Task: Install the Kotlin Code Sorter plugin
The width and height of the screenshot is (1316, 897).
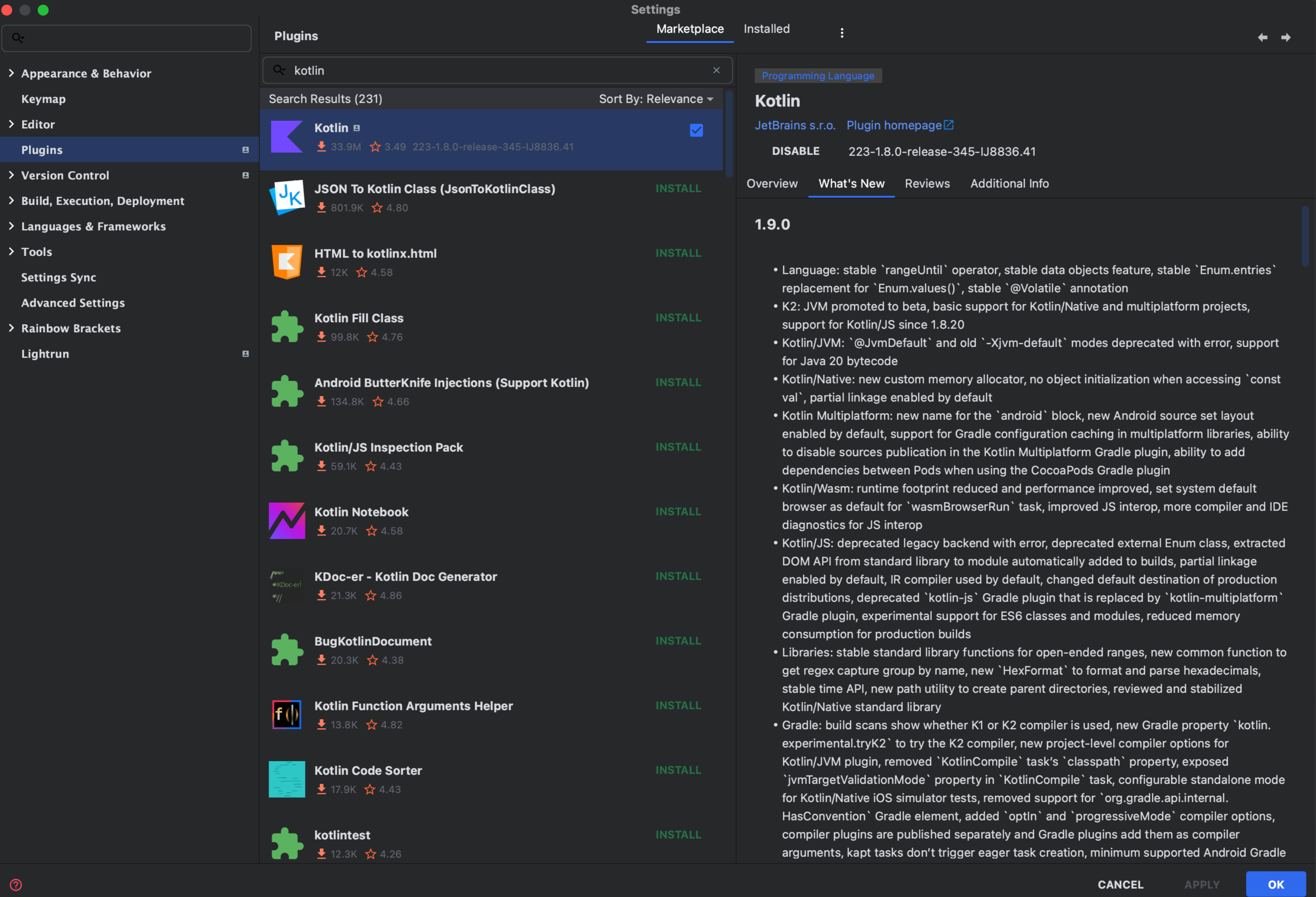Action: (x=678, y=770)
